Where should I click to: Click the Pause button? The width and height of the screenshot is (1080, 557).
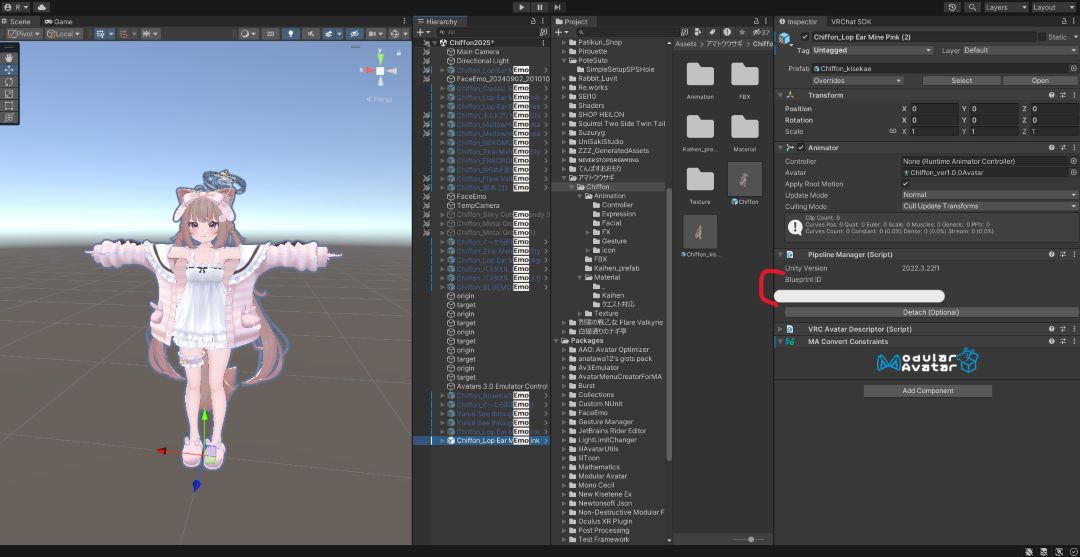(x=539, y=7)
